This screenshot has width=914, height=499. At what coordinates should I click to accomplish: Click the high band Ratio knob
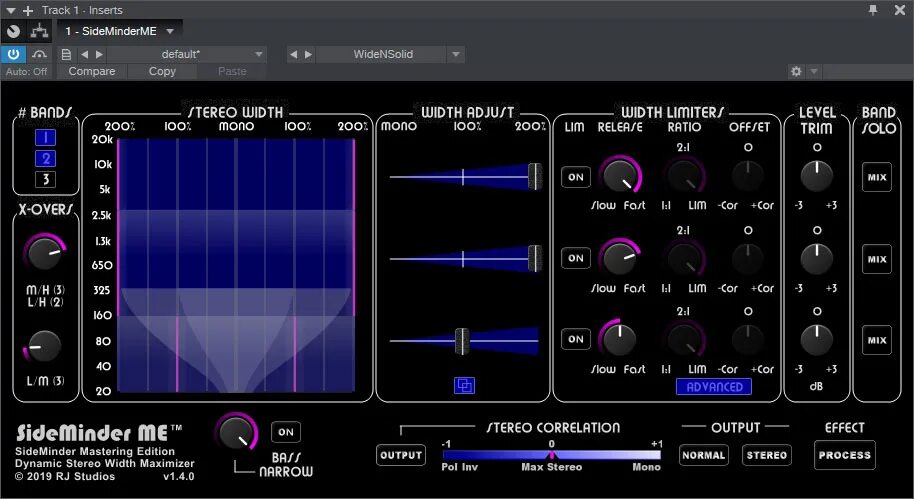tap(685, 175)
